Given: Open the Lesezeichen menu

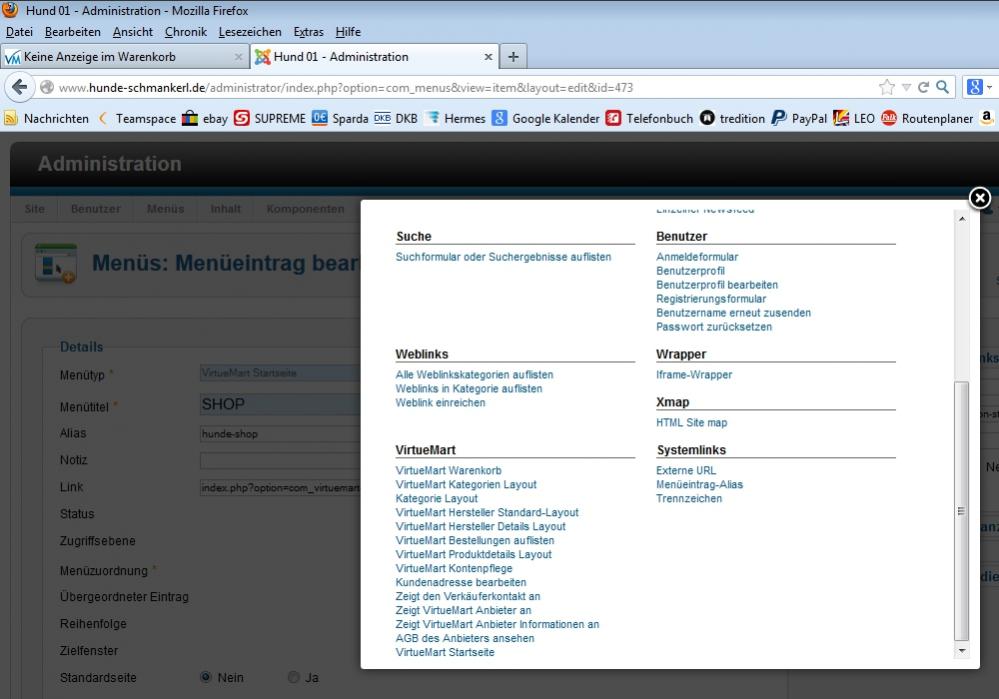Looking at the screenshot, I should pos(250,32).
